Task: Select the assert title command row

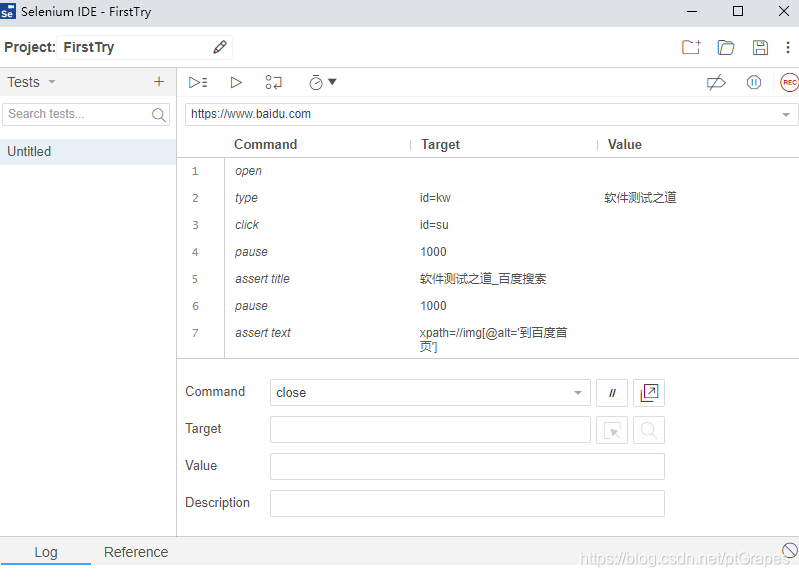Action: click(488, 279)
